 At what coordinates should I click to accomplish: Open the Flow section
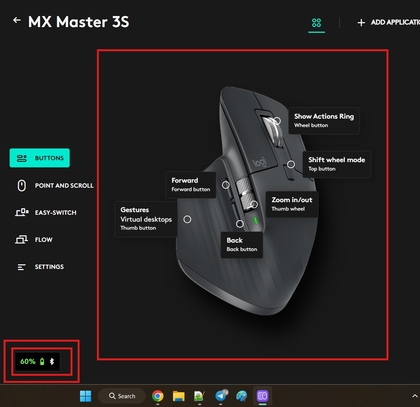(x=34, y=240)
